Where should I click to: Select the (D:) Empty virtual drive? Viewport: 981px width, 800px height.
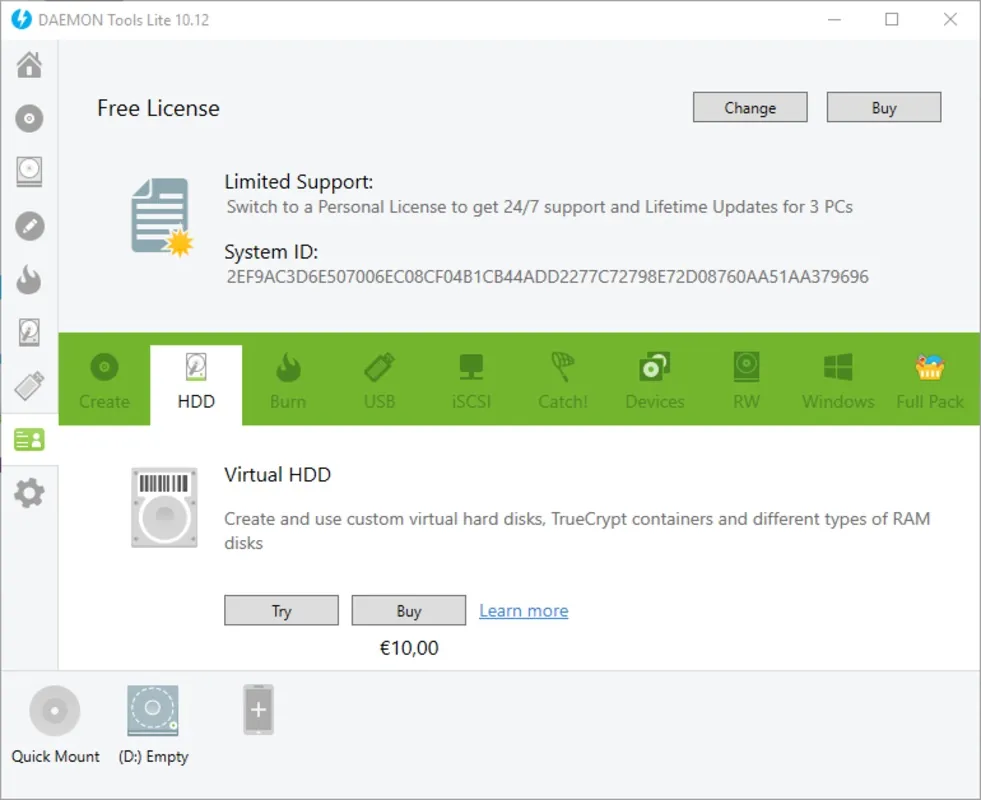point(153,726)
